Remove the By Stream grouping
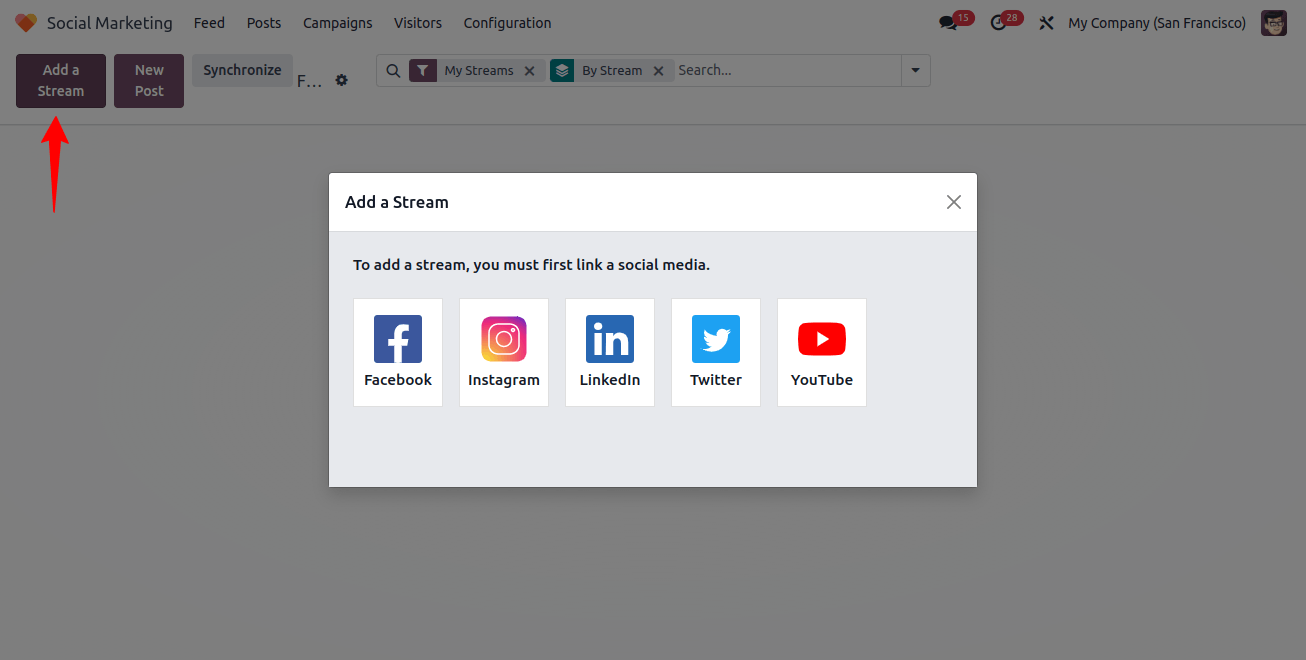This screenshot has width=1306, height=660. click(x=658, y=71)
